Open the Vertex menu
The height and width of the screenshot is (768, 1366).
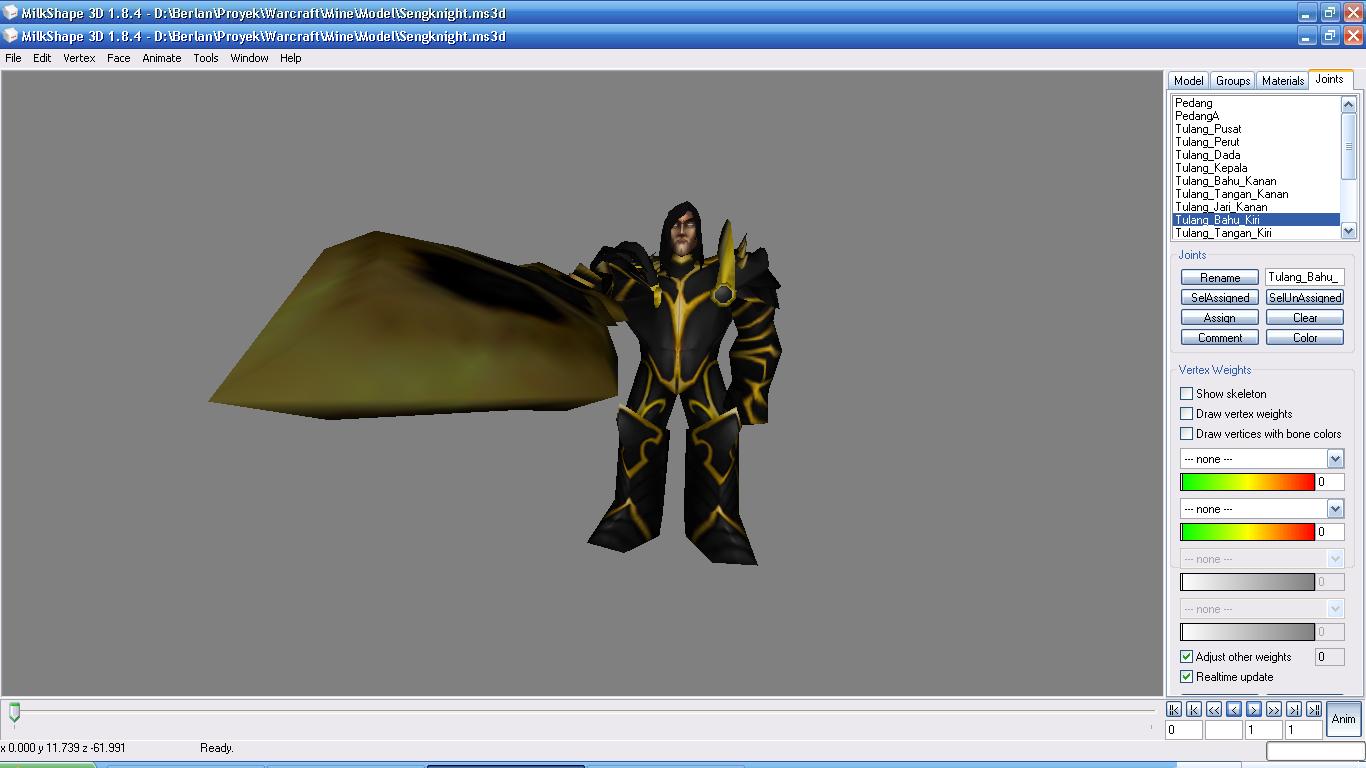[79, 58]
